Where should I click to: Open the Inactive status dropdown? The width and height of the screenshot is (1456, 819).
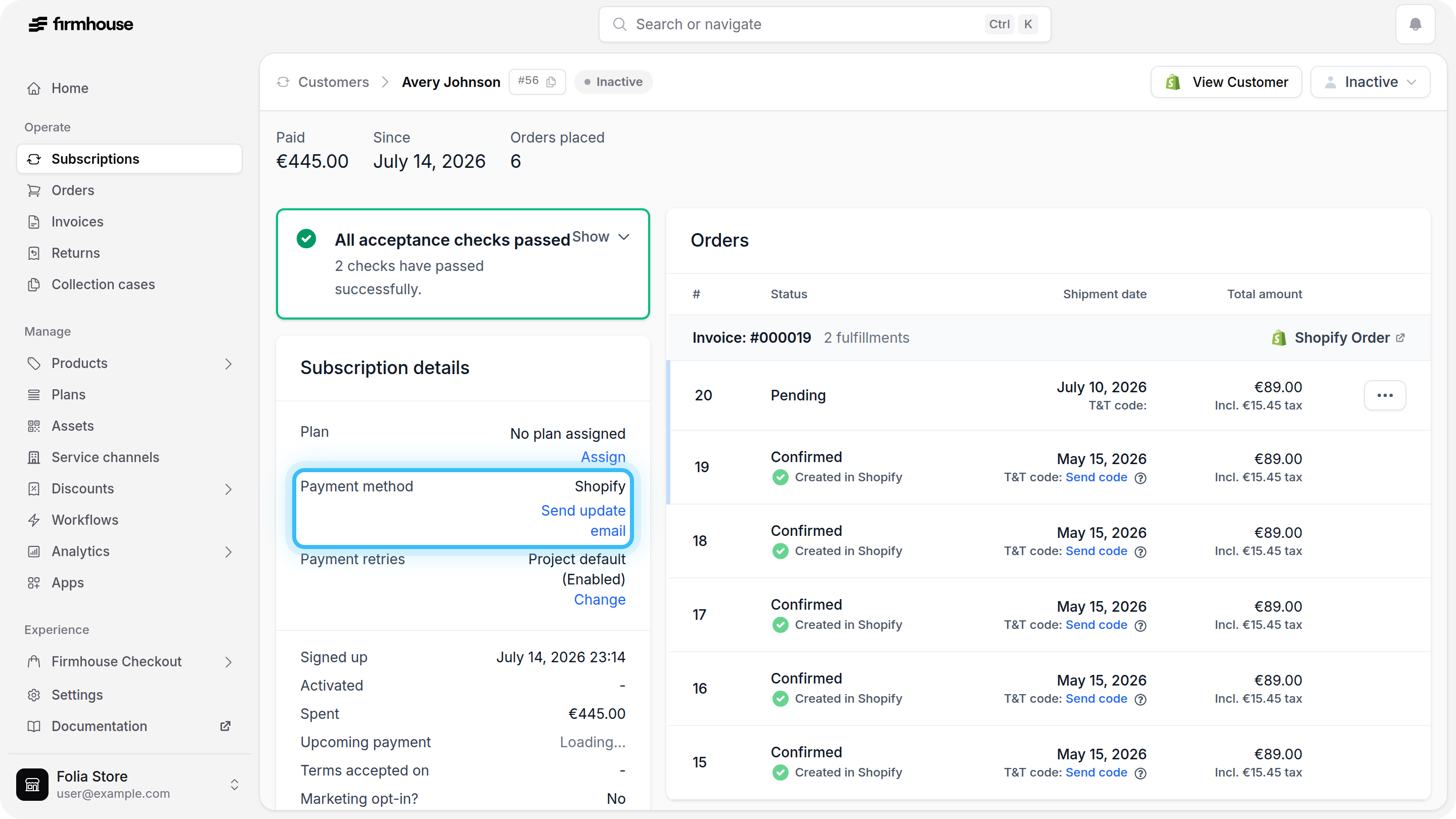(1370, 82)
